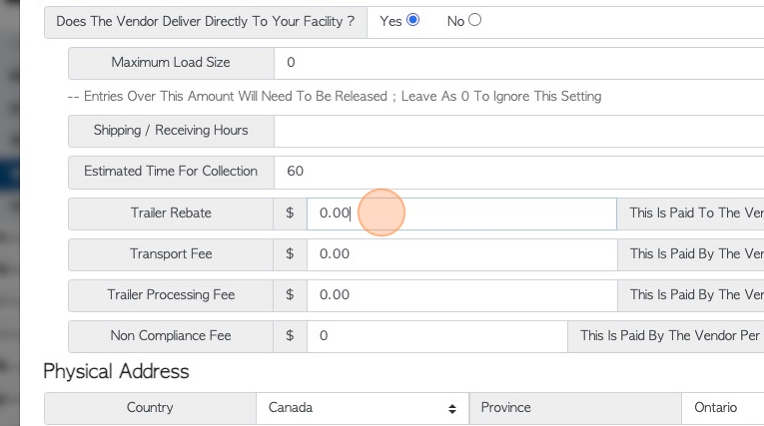The height and width of the screenshot is (426, 764).
Task: Click the dollar sign beside Trailer Processing Fee
Action: point(290,295)
